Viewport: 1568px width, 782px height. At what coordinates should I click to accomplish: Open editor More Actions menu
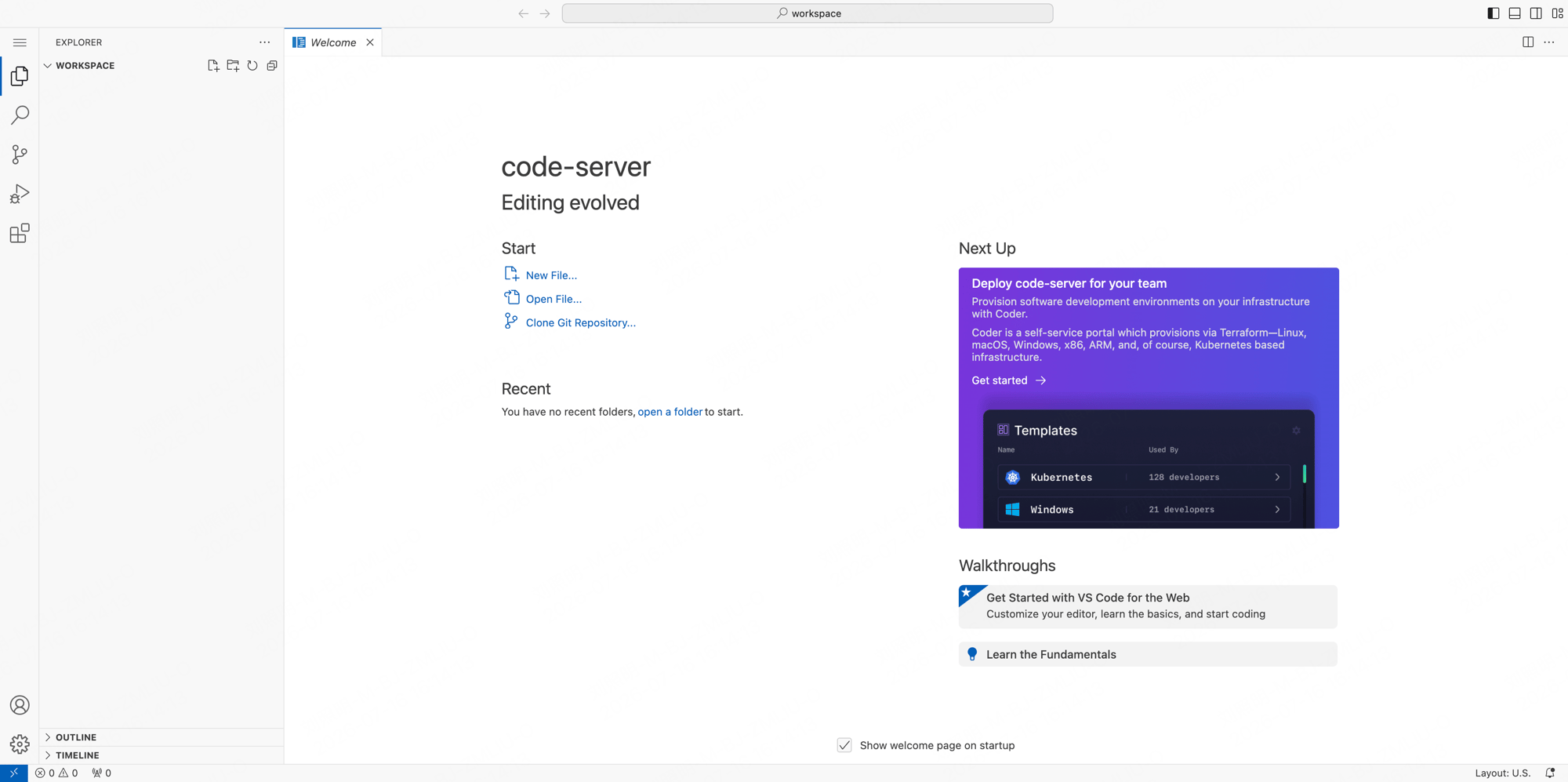(x=1549, y=42)
